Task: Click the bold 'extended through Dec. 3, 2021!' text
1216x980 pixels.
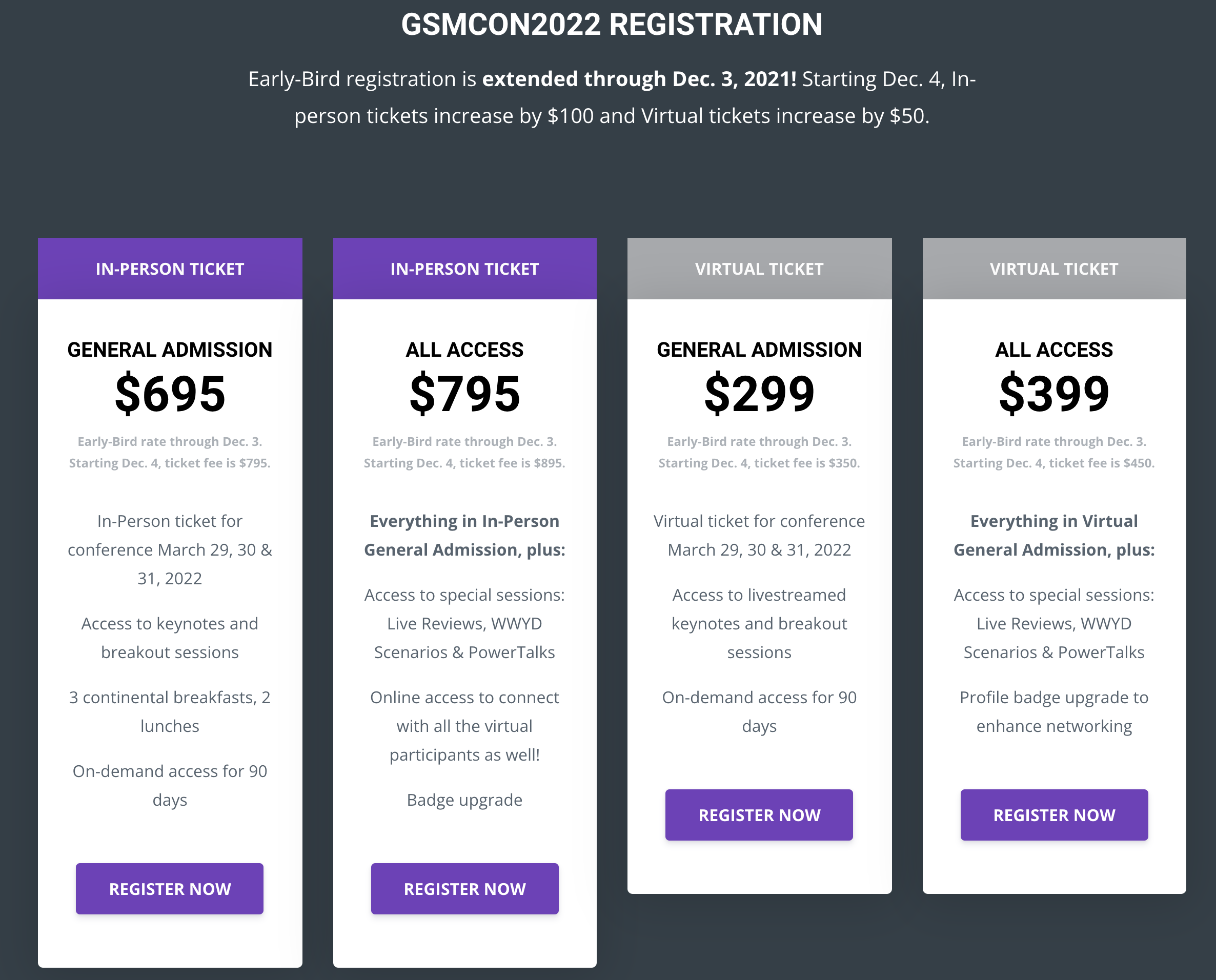Action: click(x=638, y=79)
